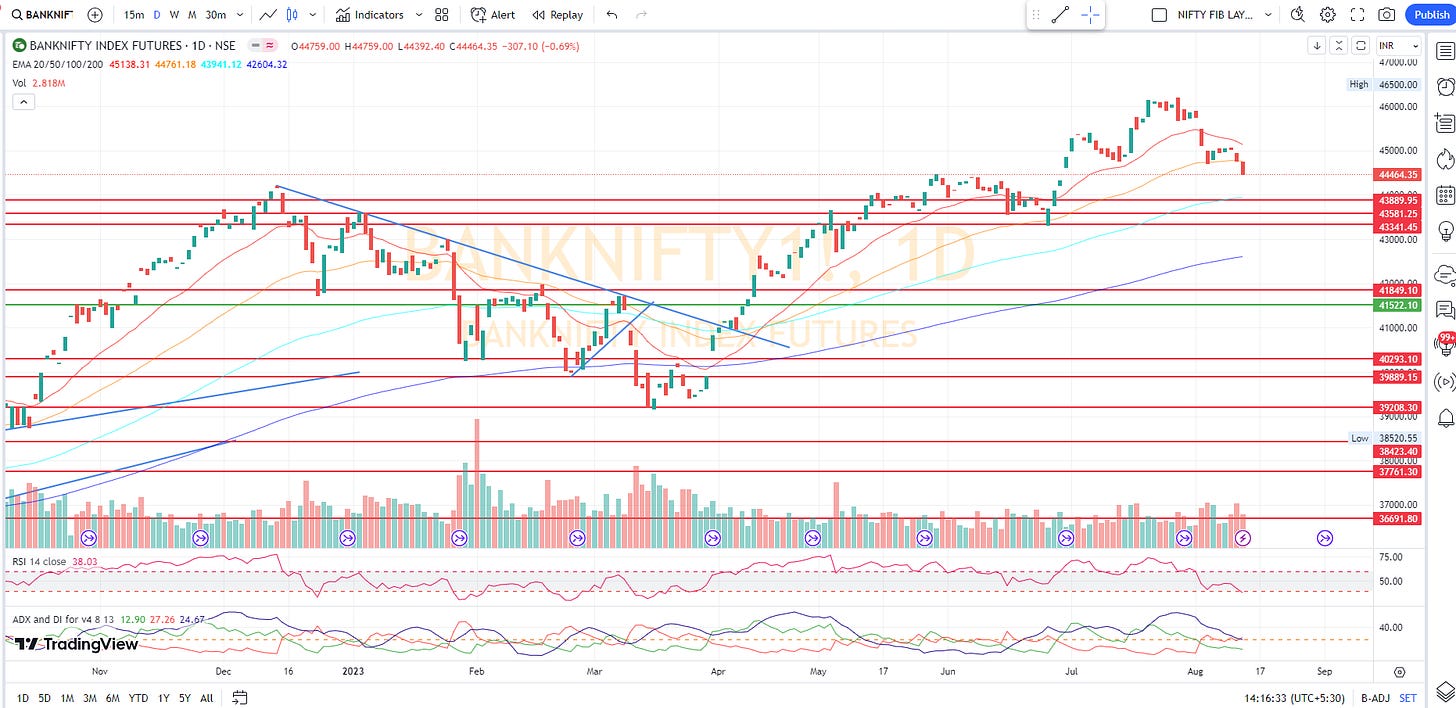Viewport: 1456px width, 708px height.
Task: Click the Publish button
Action: tap(1431, 15)
